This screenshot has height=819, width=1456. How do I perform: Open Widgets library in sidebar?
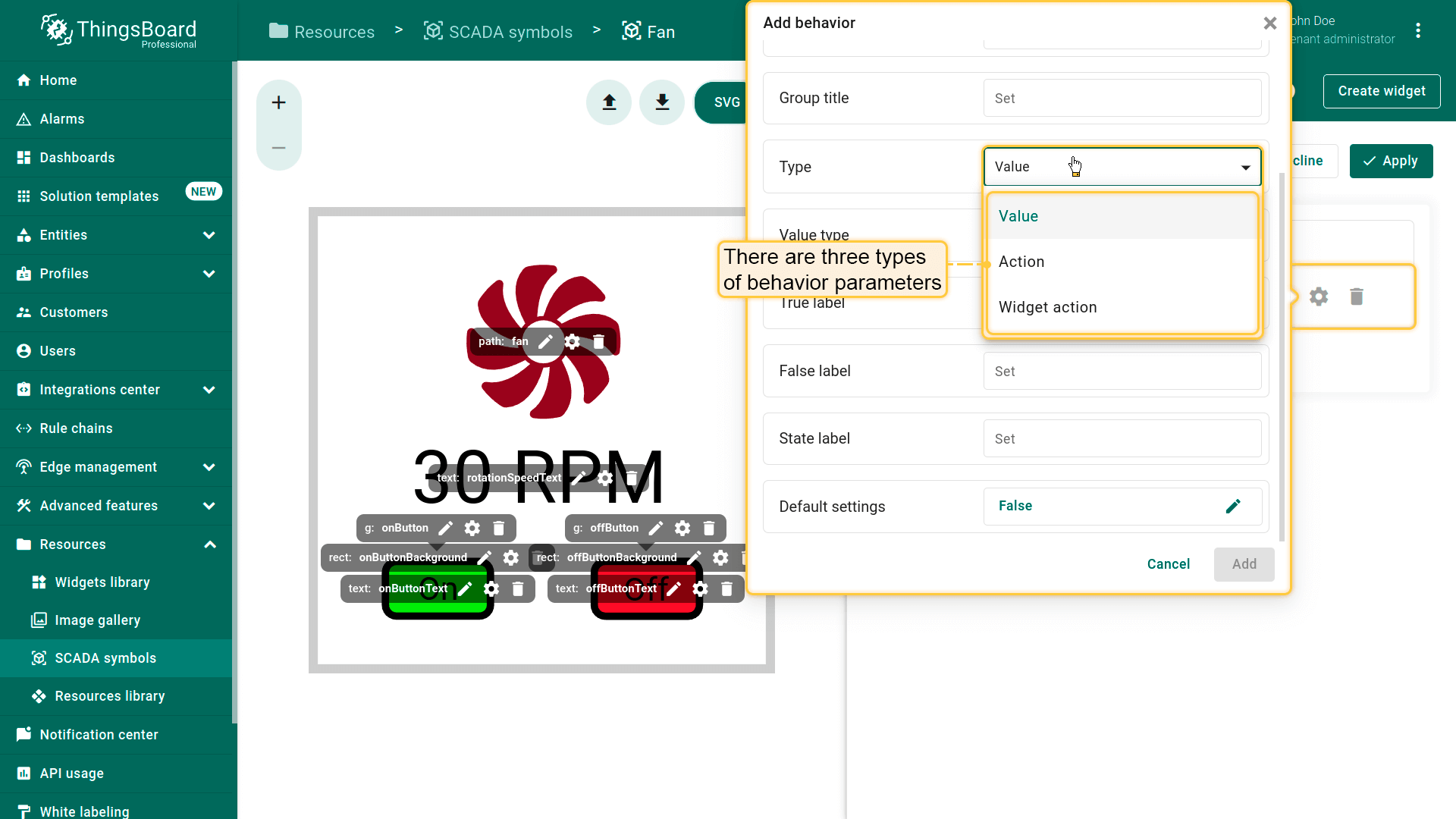point(102,582)
